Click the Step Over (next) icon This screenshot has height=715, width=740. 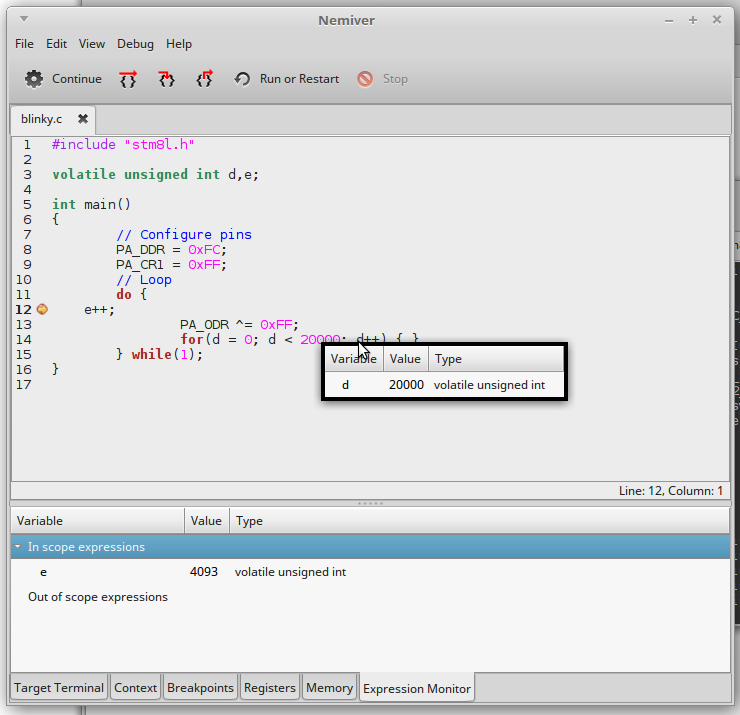point(128,79)
